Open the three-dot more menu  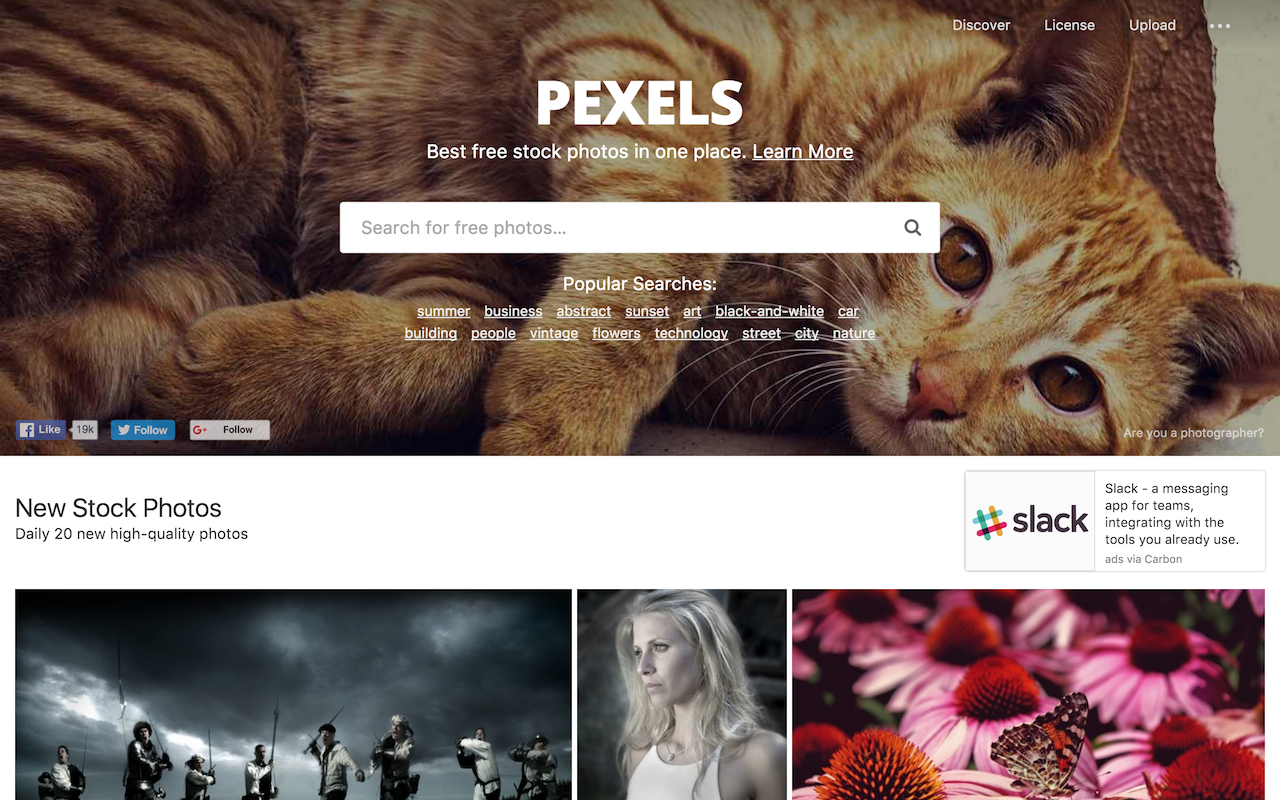pyautogui.click(x=1219, y=26)
